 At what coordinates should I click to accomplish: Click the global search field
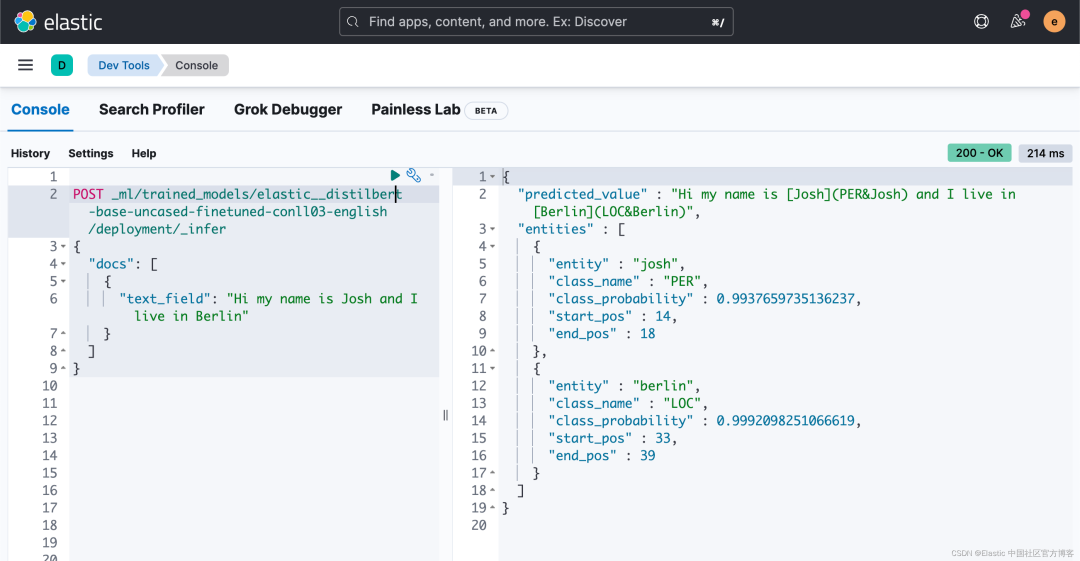(x=536, y=21)
